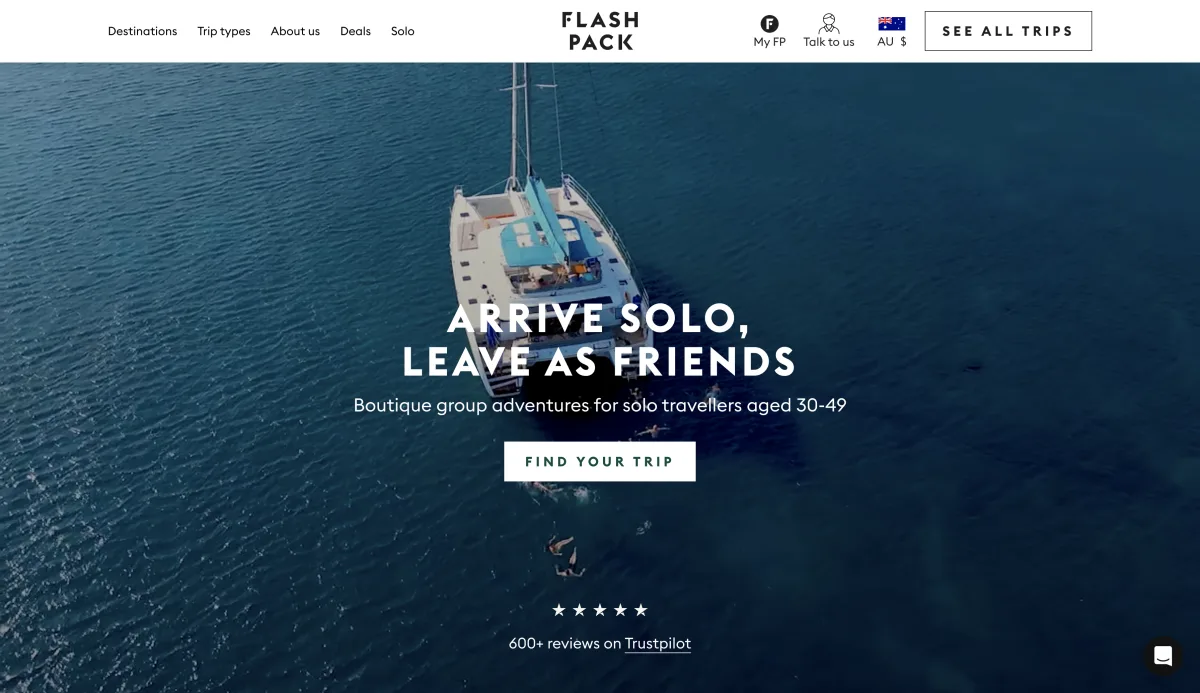Expand the Trip types menu

point(224,31)
